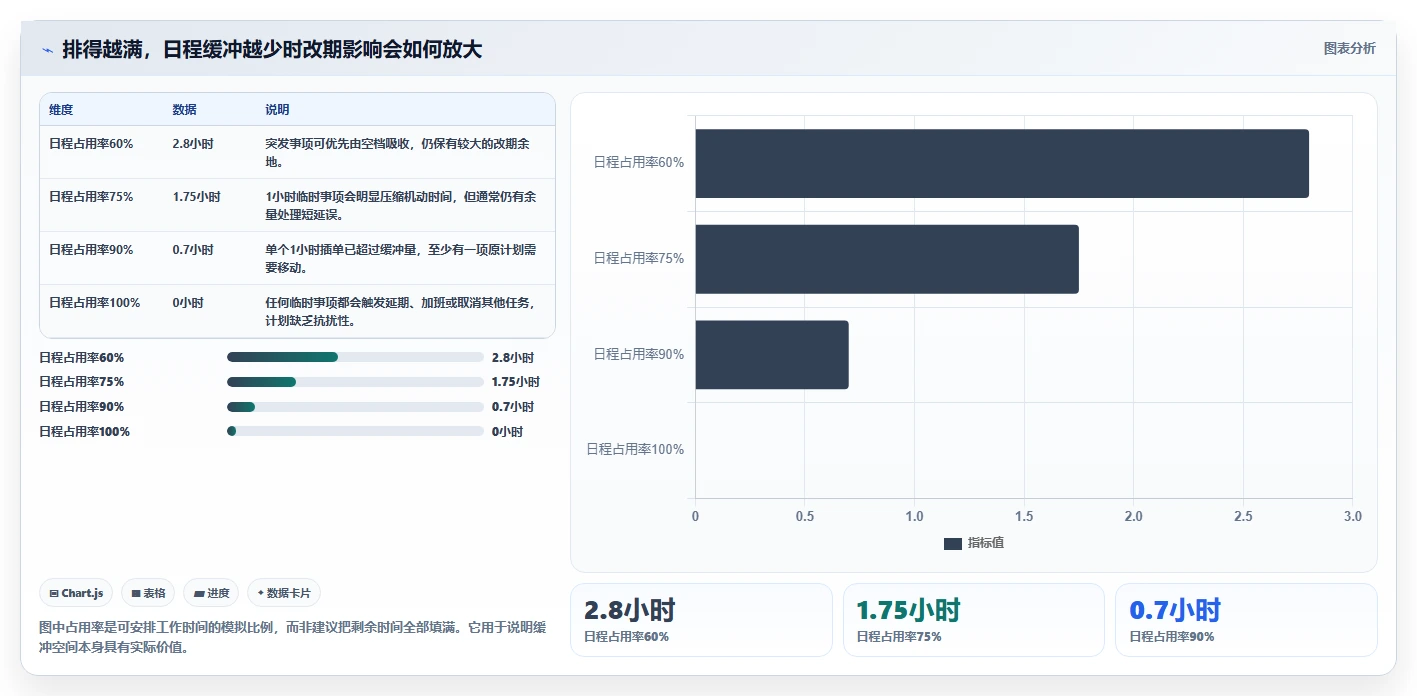Image resolution: width=1417 pixels, height=696 pixels.
Task: Click the progress bar for 日程占用率100%
Action: 355,432
